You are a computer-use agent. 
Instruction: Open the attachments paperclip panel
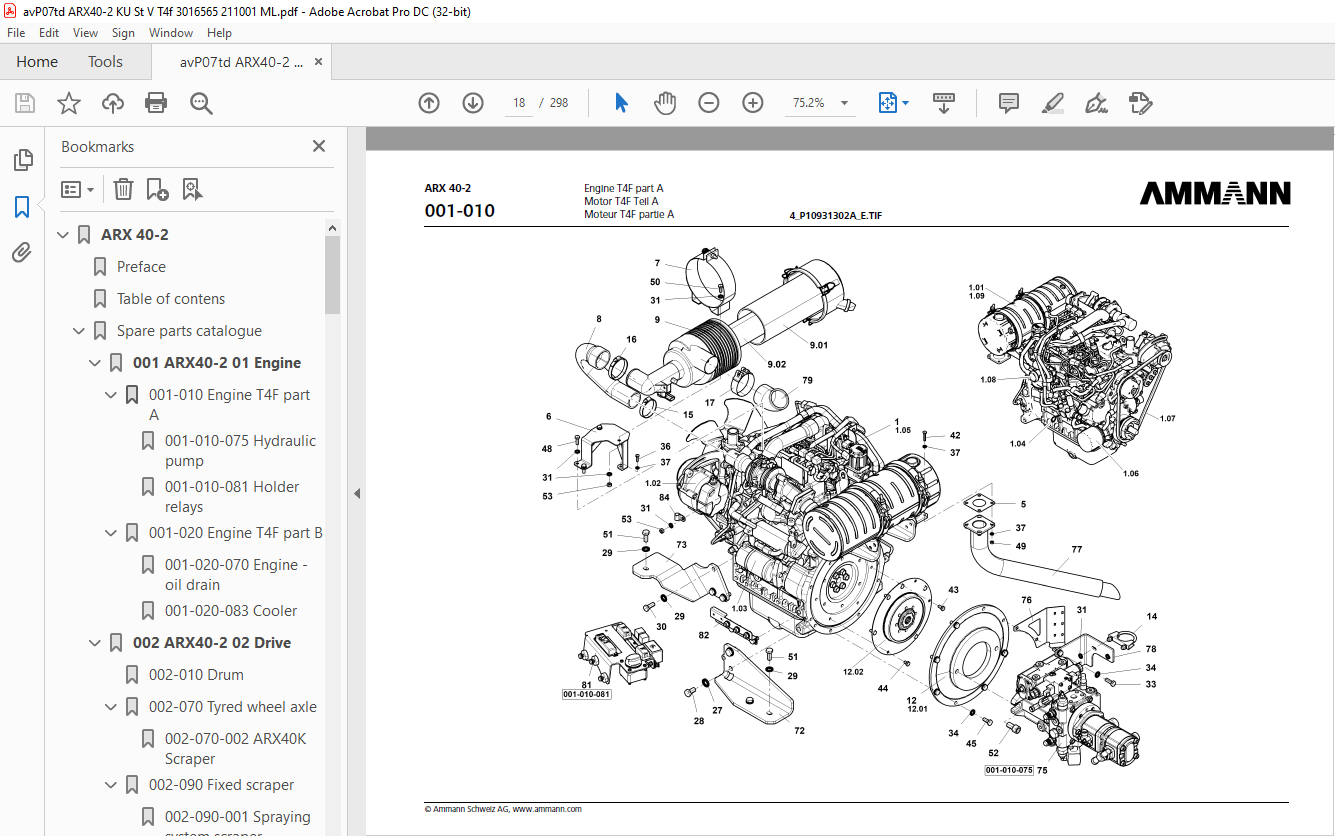pos(22,252)
